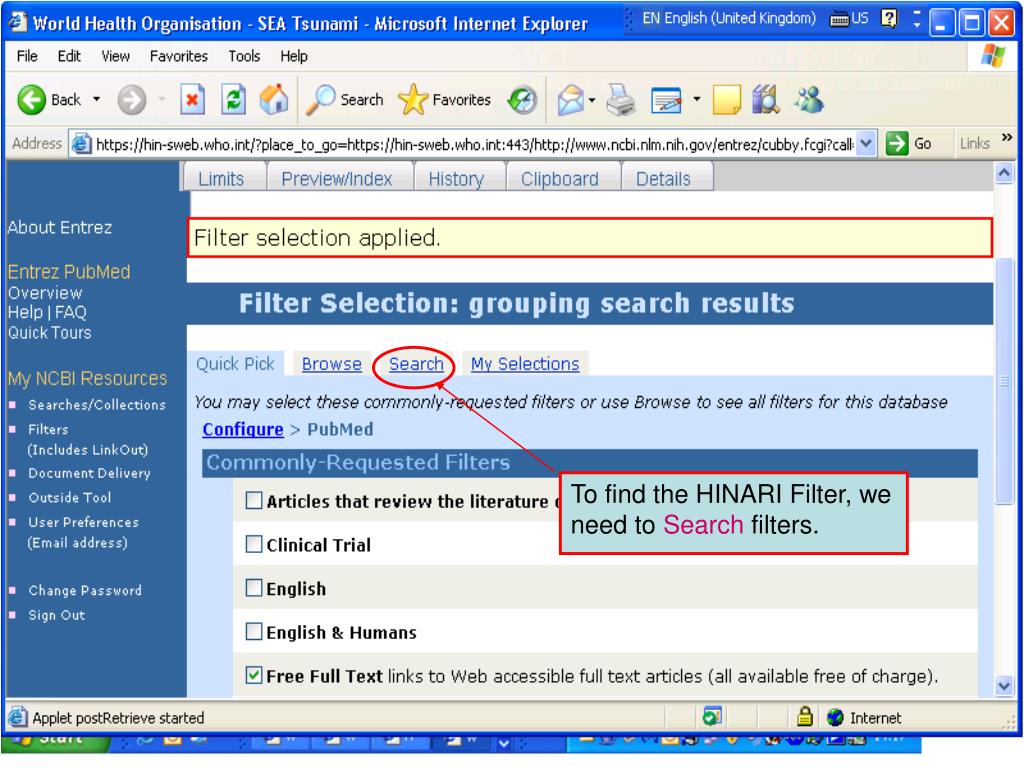Open Filters link in My NCBI sidebar
This screenshot has height=768, width=1024.
pyautogui.click(x=48, y=429)
